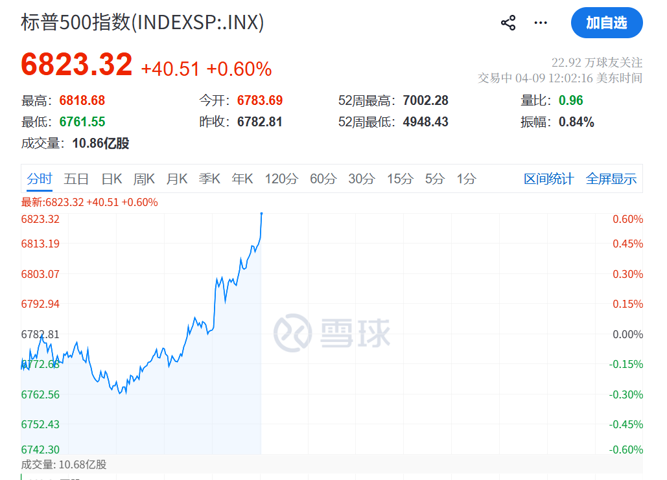Click the 区间统计 link

click(x=549, y=179)
